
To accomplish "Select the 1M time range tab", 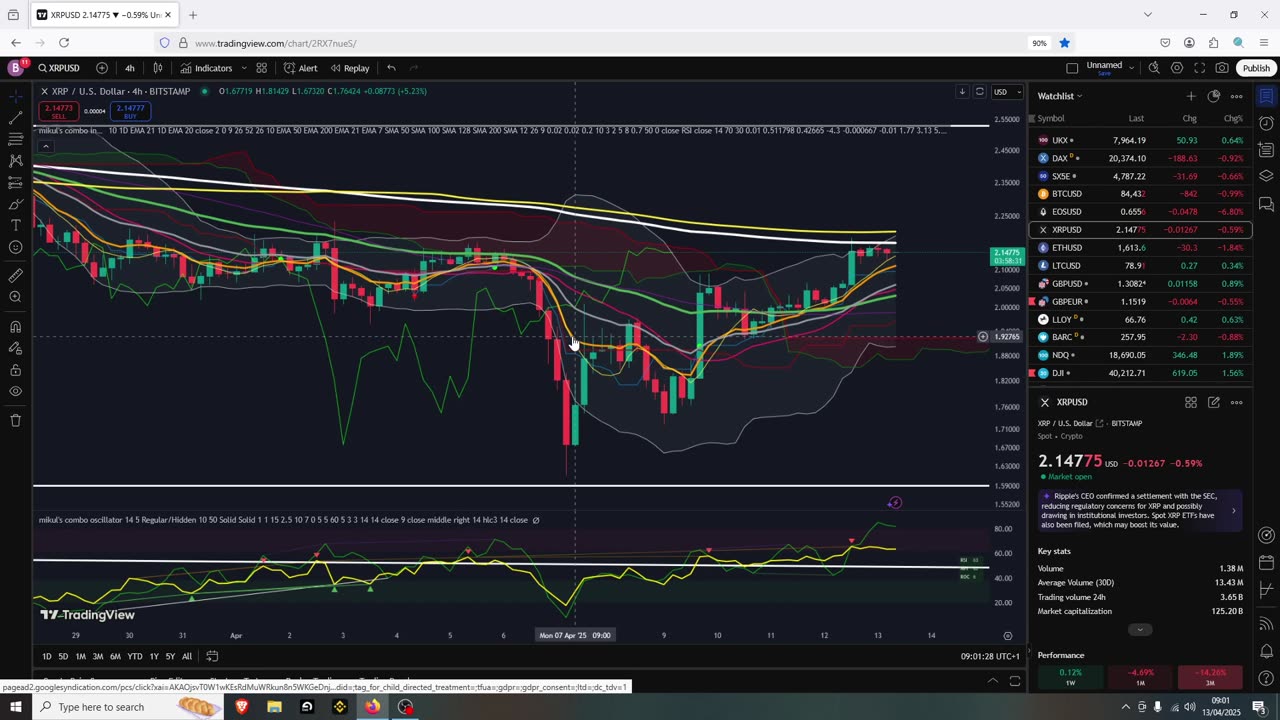I will tap(80, 656).
